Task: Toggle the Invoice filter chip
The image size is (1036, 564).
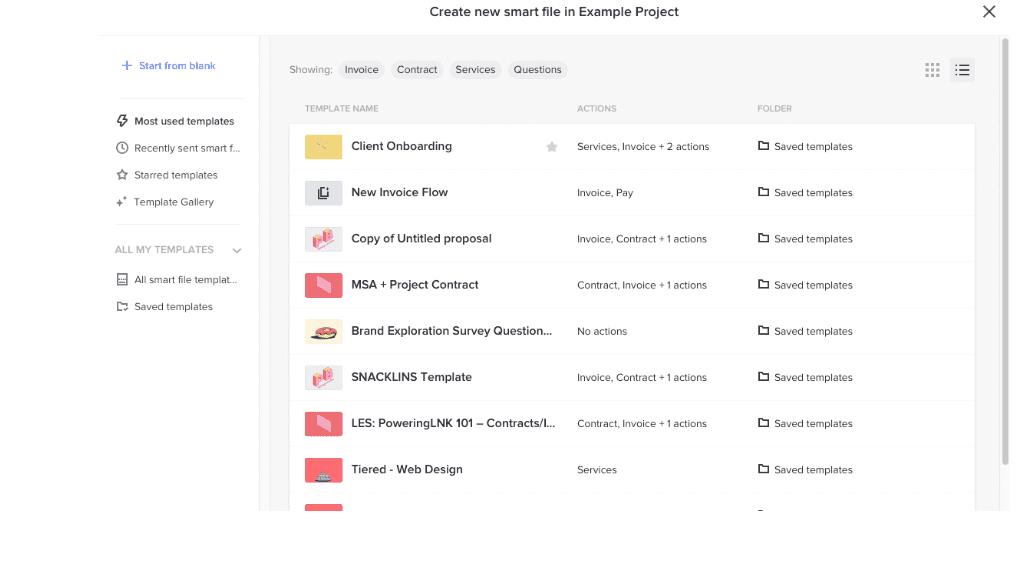Action: pyautogui.click(x=361, y=69)
